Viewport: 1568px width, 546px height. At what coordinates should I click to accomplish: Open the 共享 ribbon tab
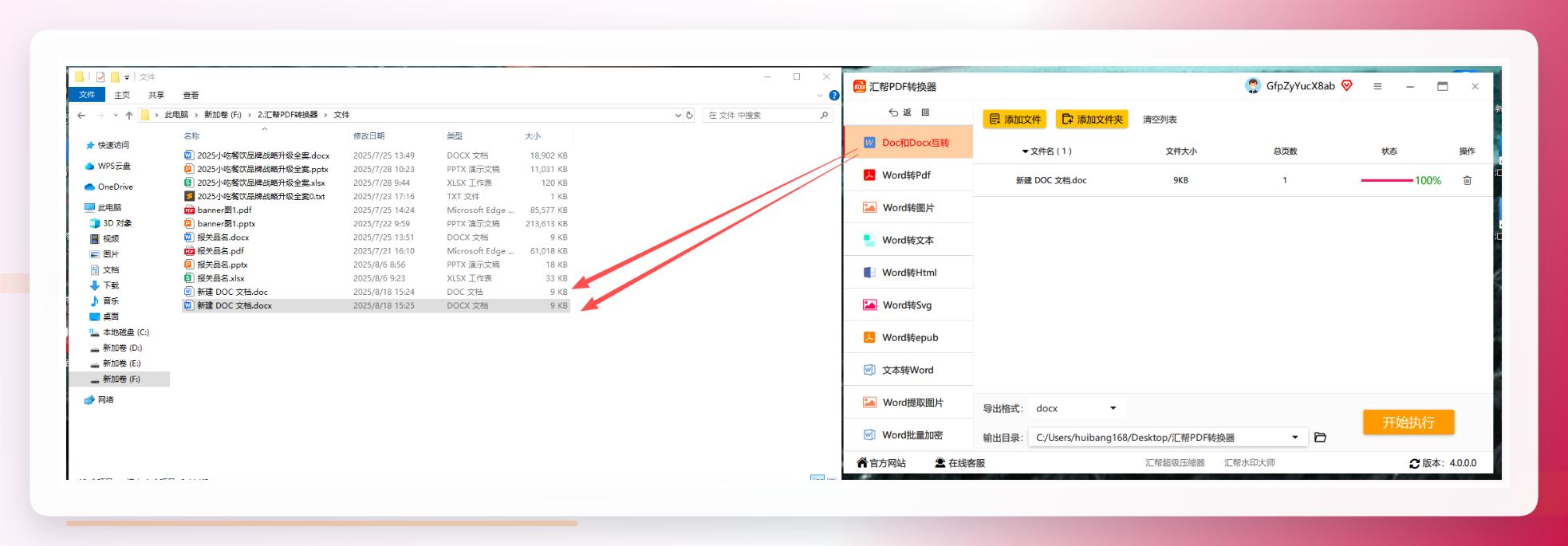[x=156, y=95]
